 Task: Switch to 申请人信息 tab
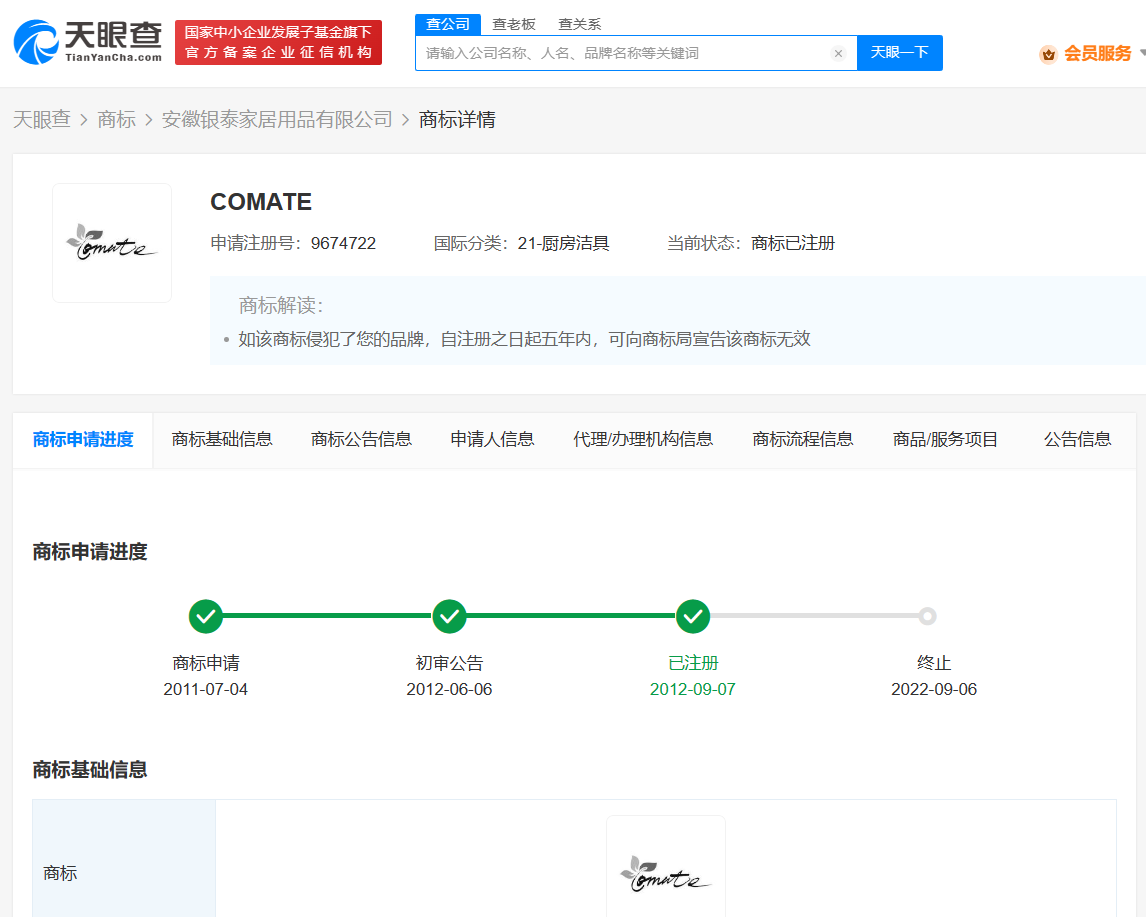(x=493, y=439)
